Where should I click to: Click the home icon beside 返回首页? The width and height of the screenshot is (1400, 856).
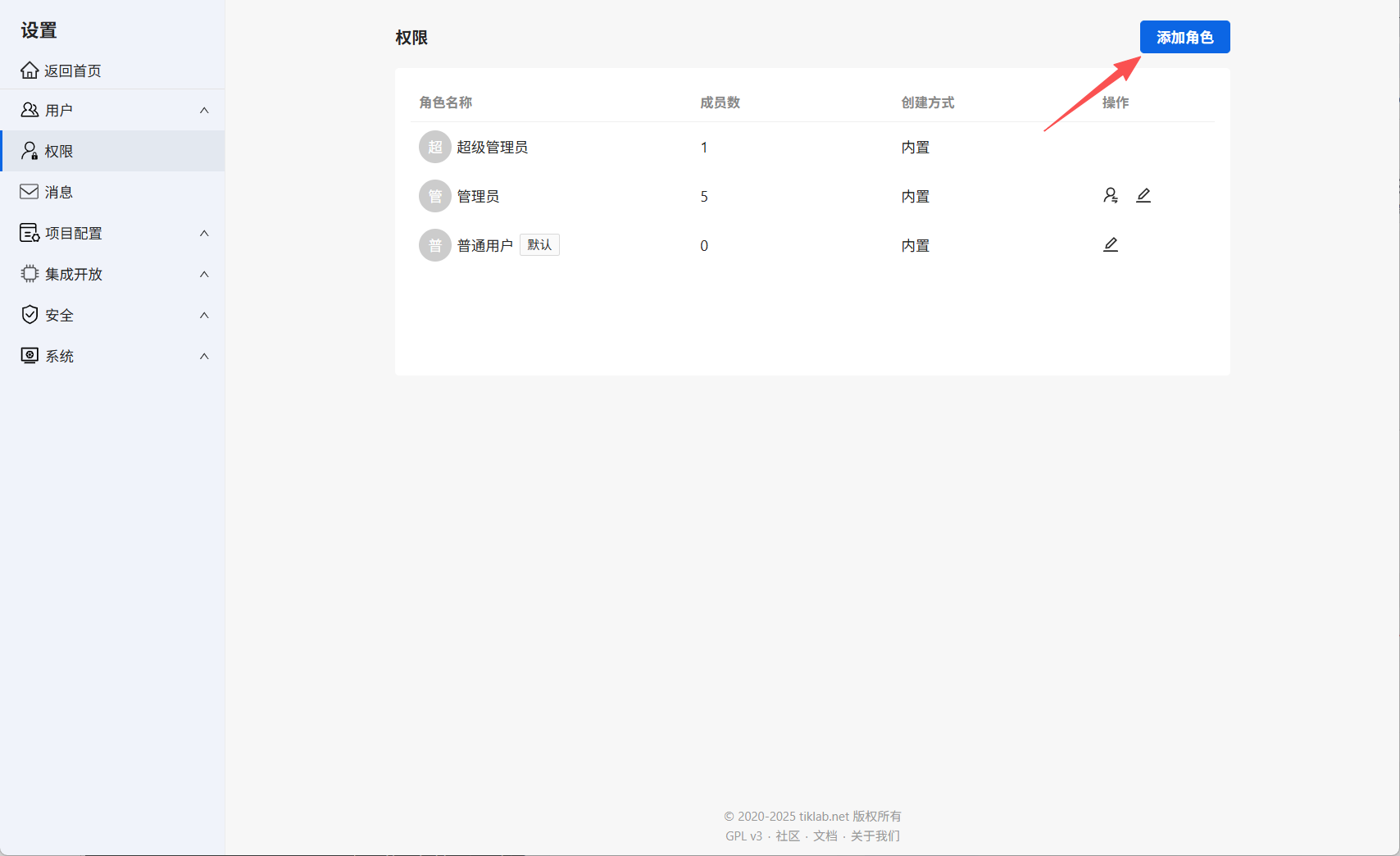click(x=30, y=71)
